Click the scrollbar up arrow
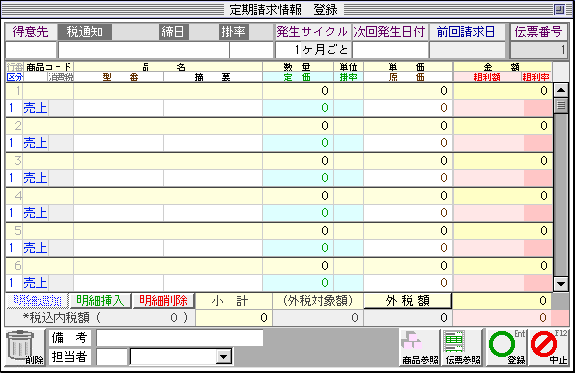The image size is (575, 373). tap(561, 90)
